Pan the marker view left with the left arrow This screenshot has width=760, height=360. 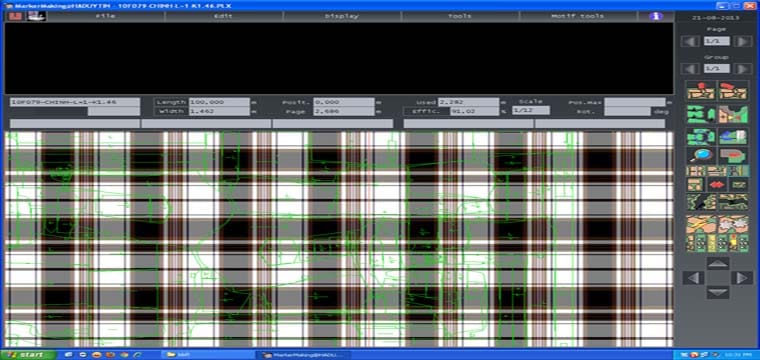pyautogui.click(x=694, y=278)
